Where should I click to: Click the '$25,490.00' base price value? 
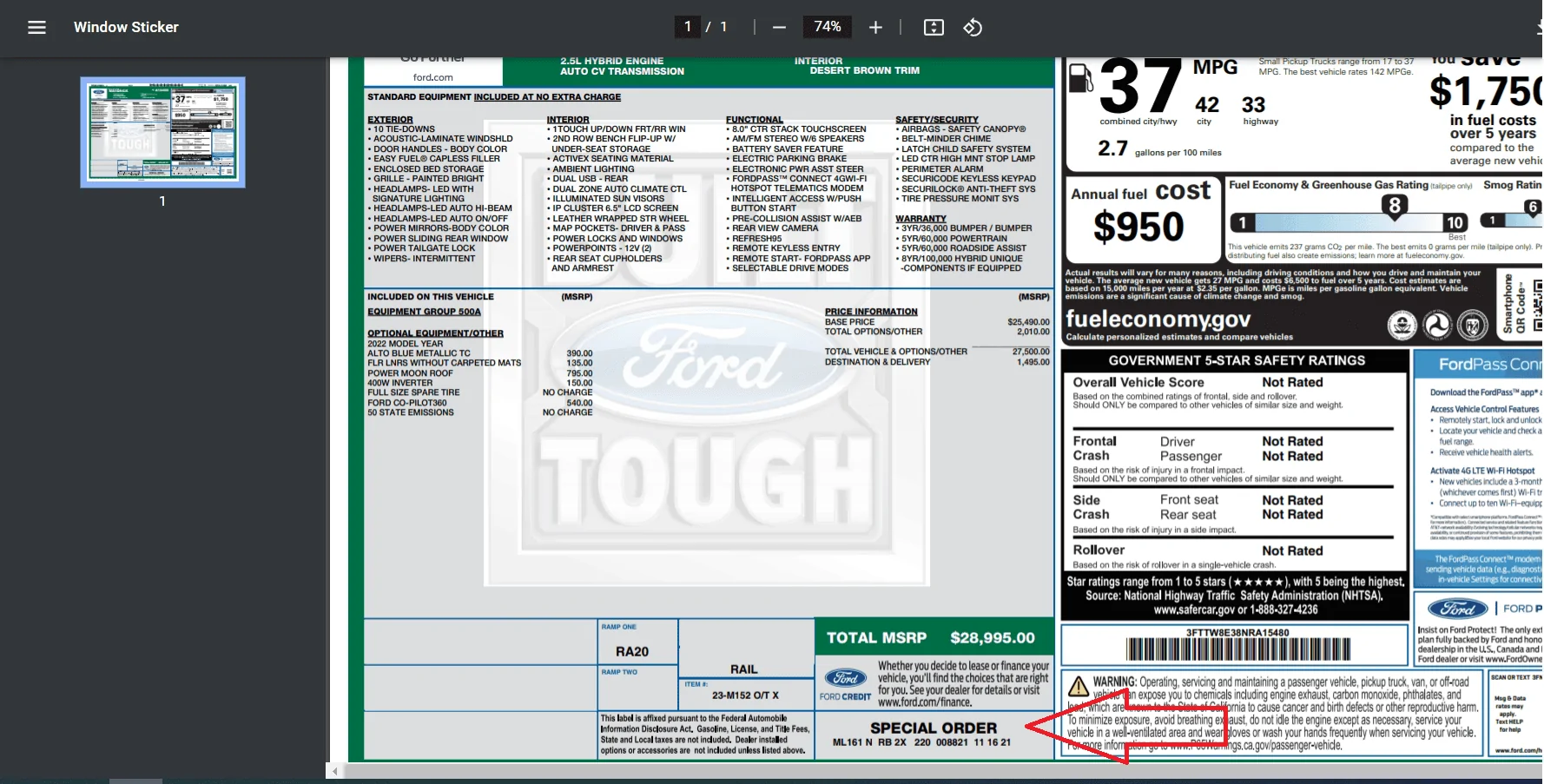[x=1028, y=322]
